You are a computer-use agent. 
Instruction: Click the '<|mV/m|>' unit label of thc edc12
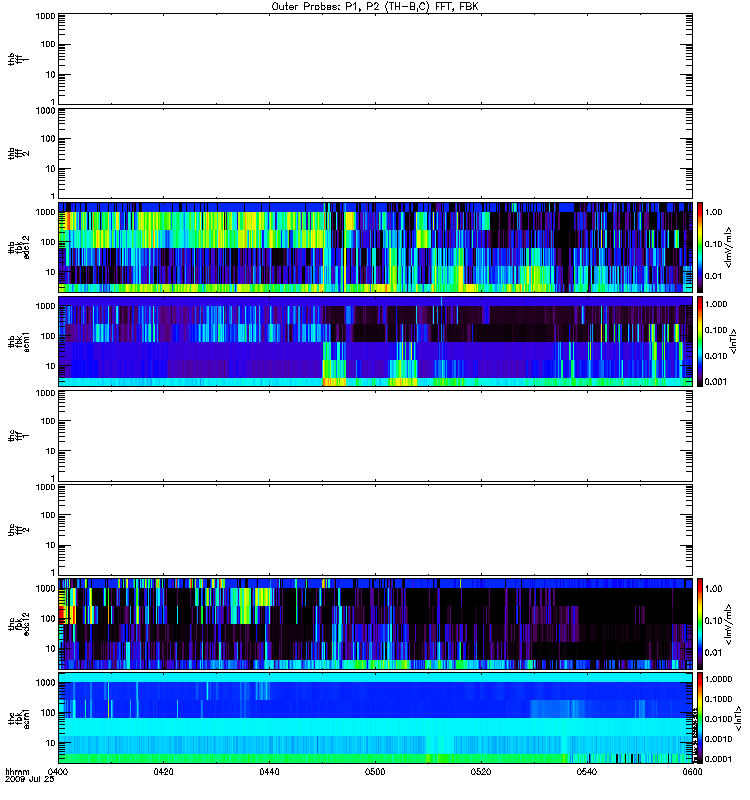729,623
